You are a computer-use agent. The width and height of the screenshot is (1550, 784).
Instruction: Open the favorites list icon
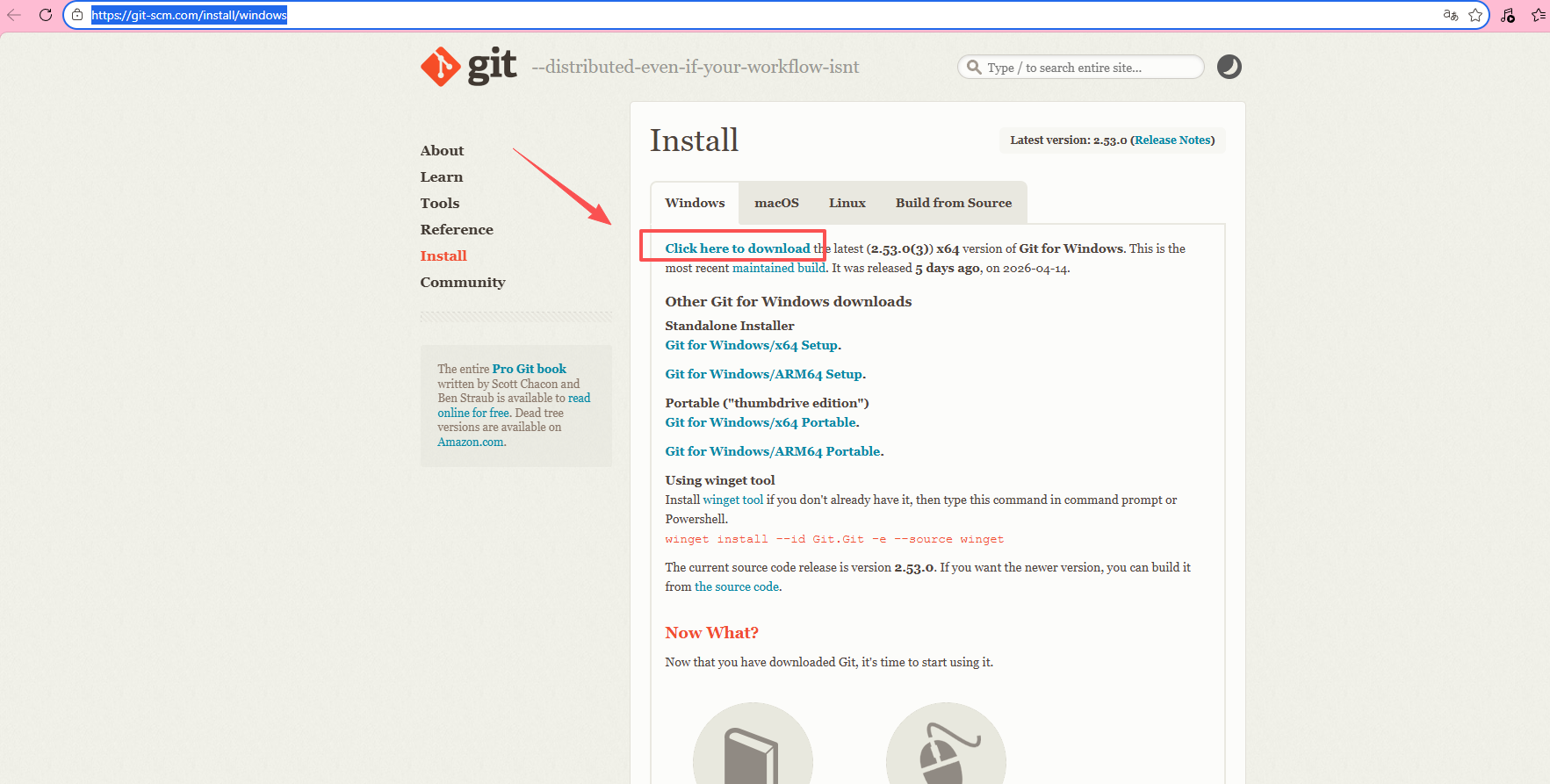(1539, 15)
